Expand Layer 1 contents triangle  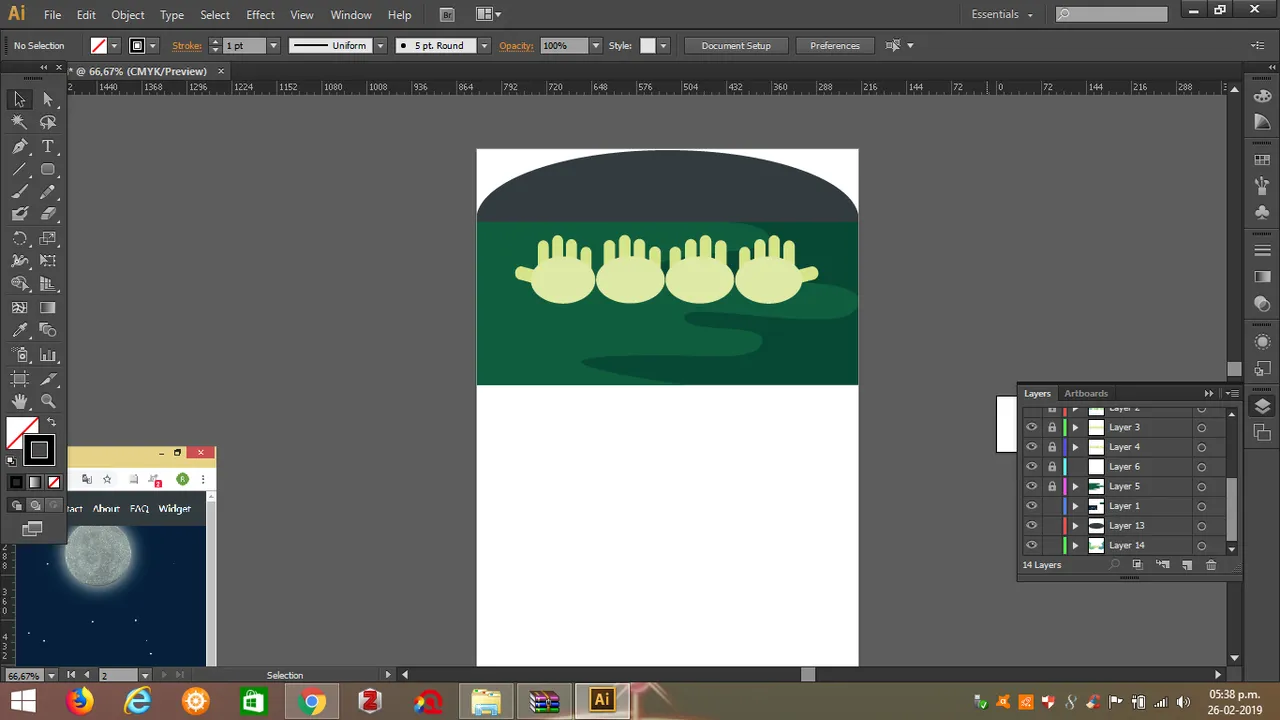point(1076,506)
